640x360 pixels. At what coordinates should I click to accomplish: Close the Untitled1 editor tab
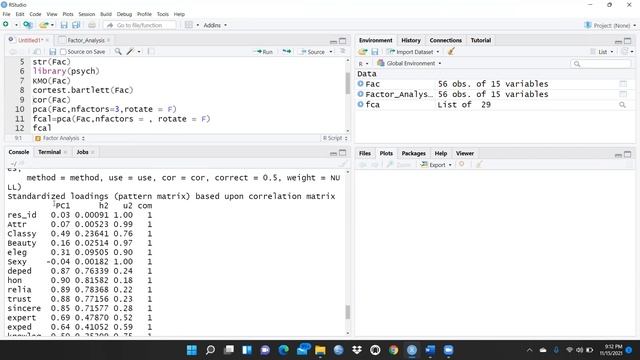point(47,40)
